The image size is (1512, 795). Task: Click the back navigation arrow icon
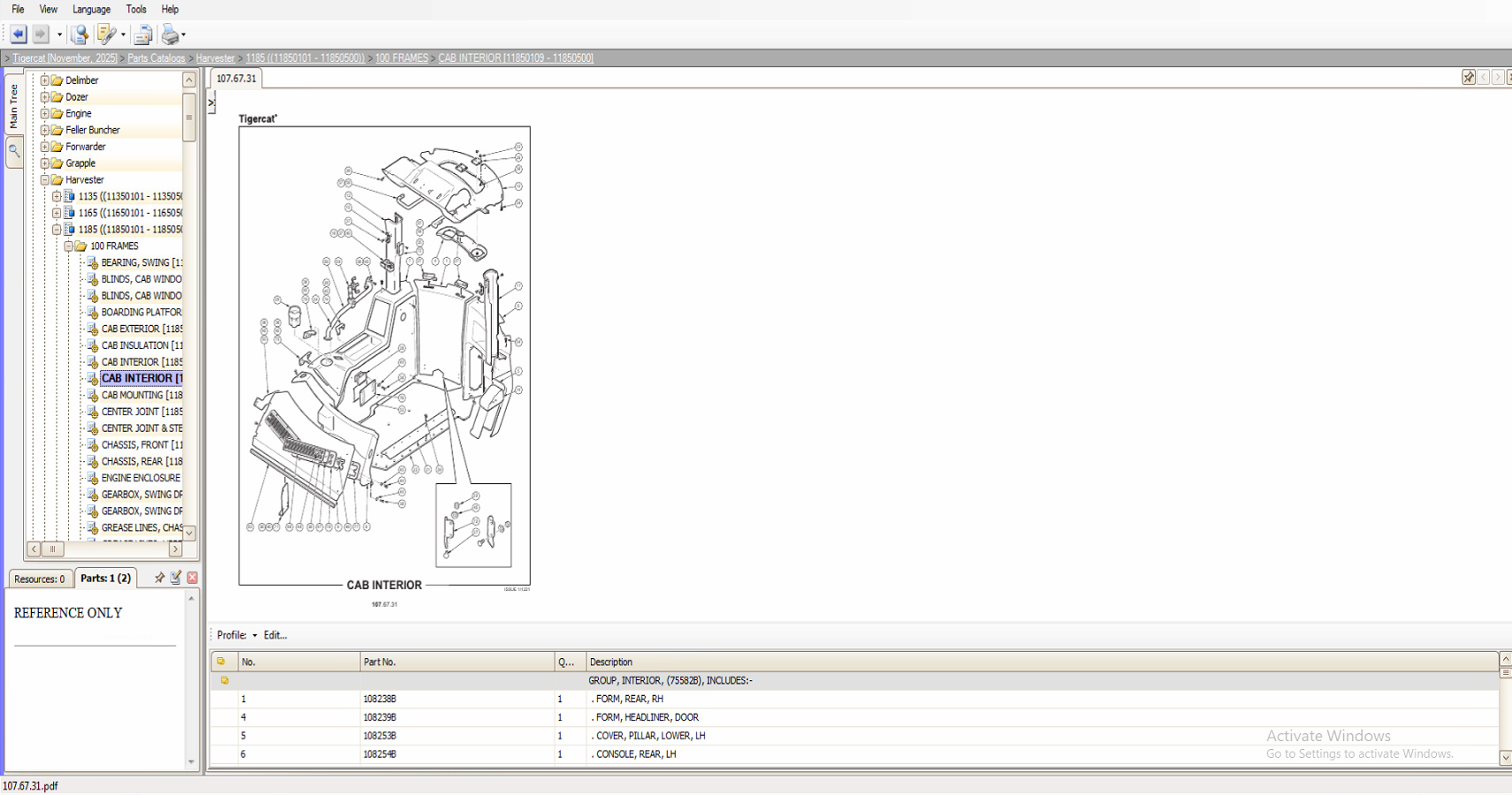(x=18, y=34)
